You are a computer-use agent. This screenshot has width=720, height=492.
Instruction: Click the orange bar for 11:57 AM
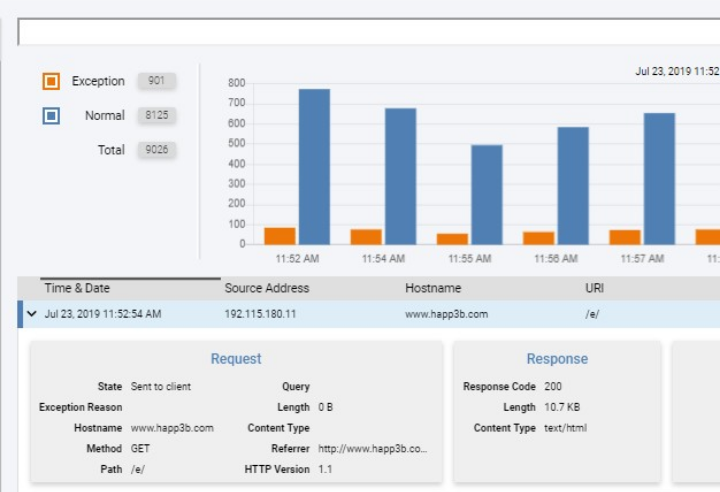coord(625,237)
